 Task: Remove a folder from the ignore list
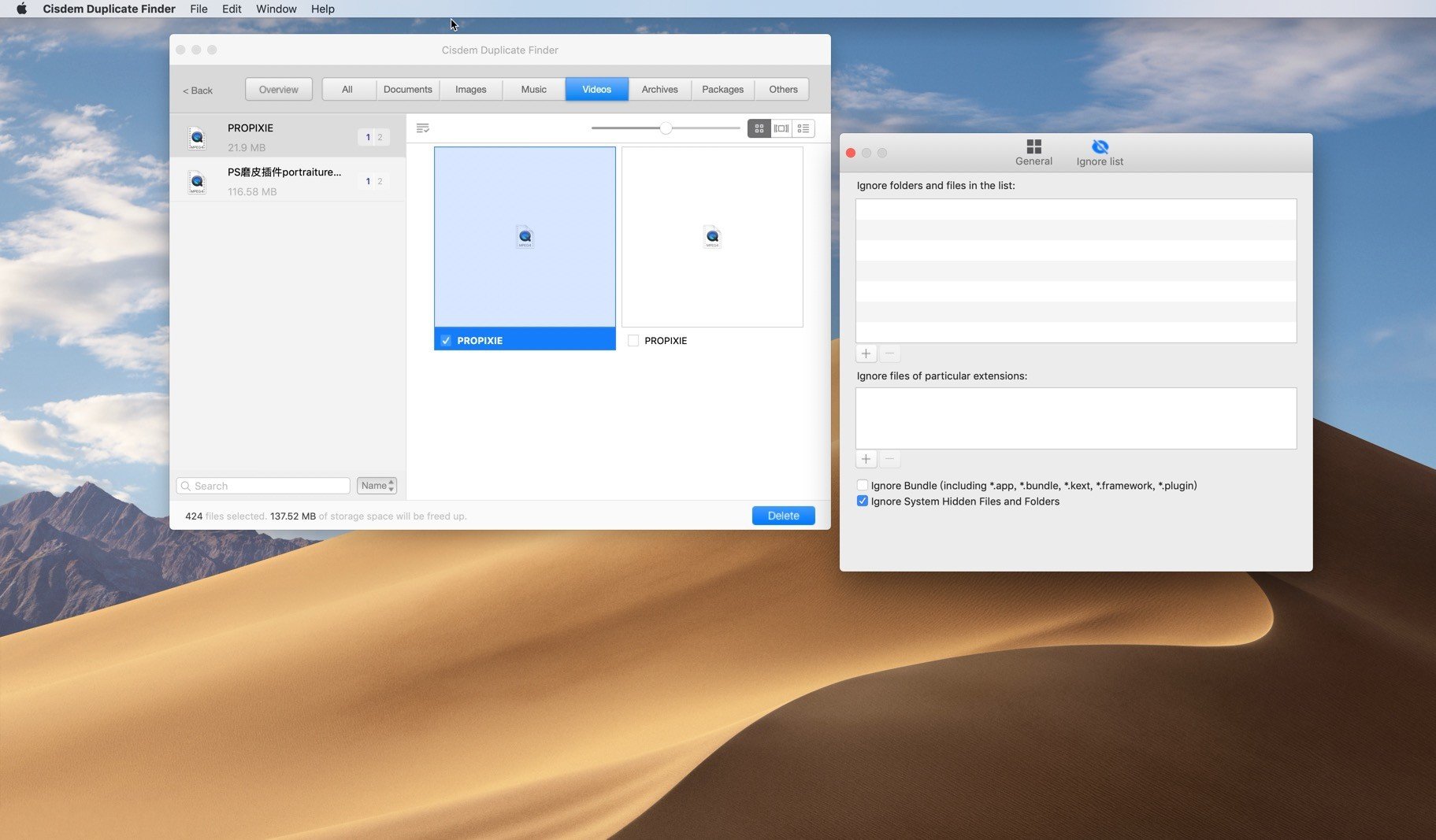[x=889, y=353]
